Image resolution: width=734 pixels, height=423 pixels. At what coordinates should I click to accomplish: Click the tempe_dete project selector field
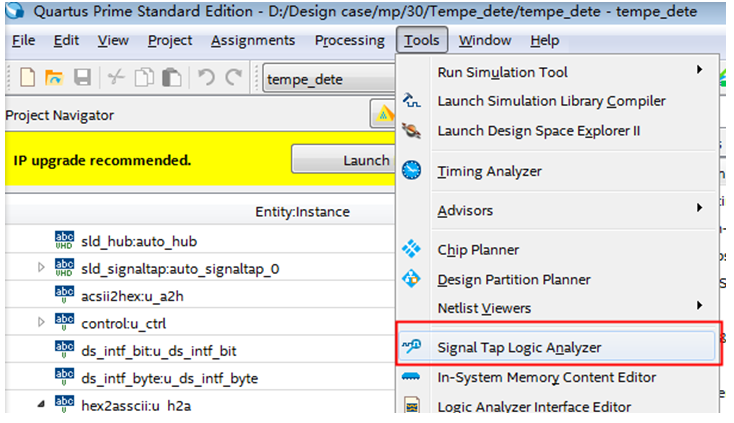[x=329, y=79]
